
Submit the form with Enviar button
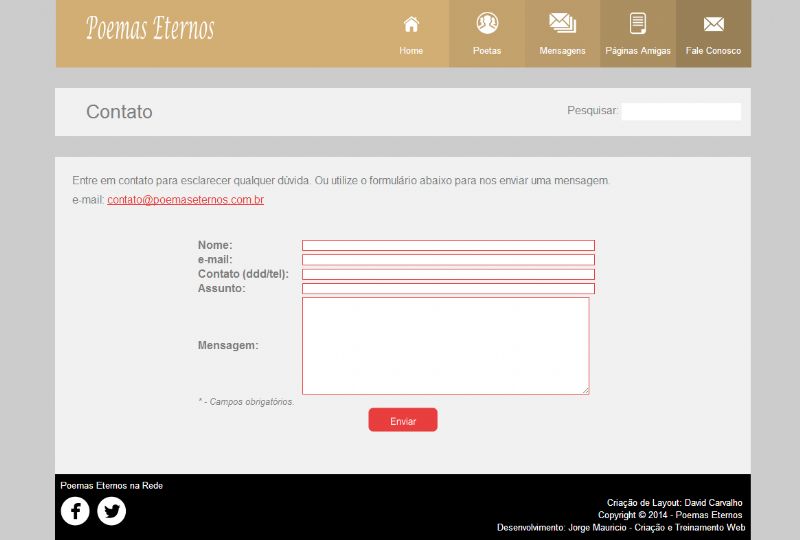tap(403, 420)
